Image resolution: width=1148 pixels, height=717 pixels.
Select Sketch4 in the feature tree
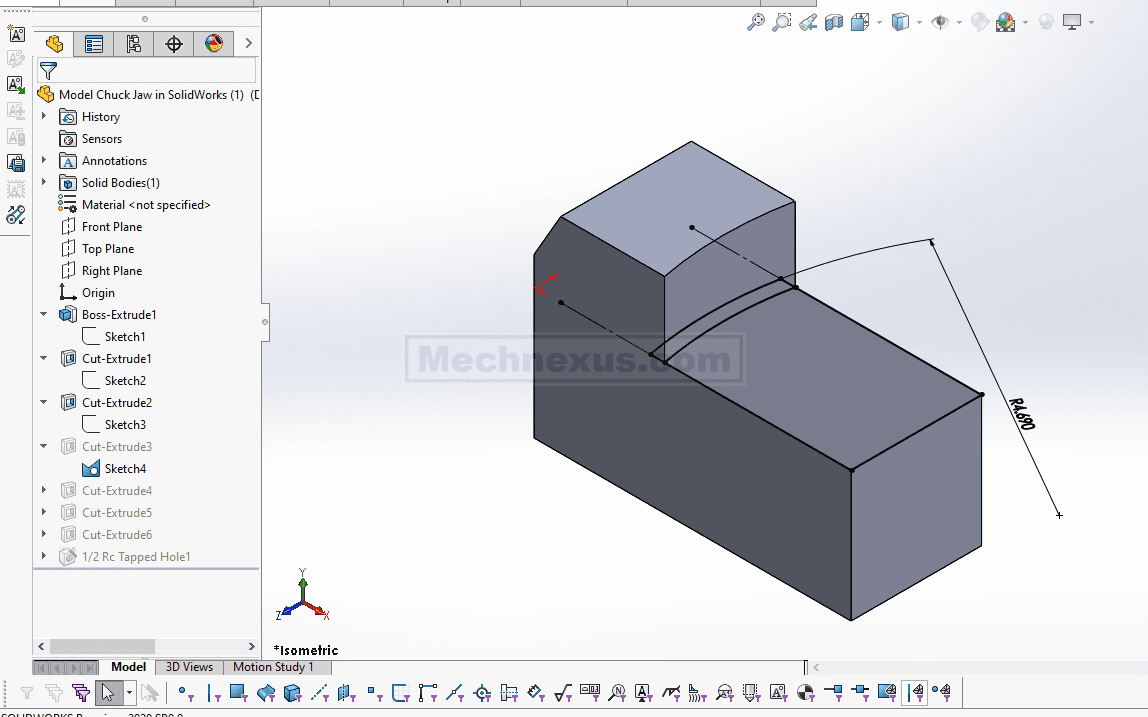(x=125, y=469)
